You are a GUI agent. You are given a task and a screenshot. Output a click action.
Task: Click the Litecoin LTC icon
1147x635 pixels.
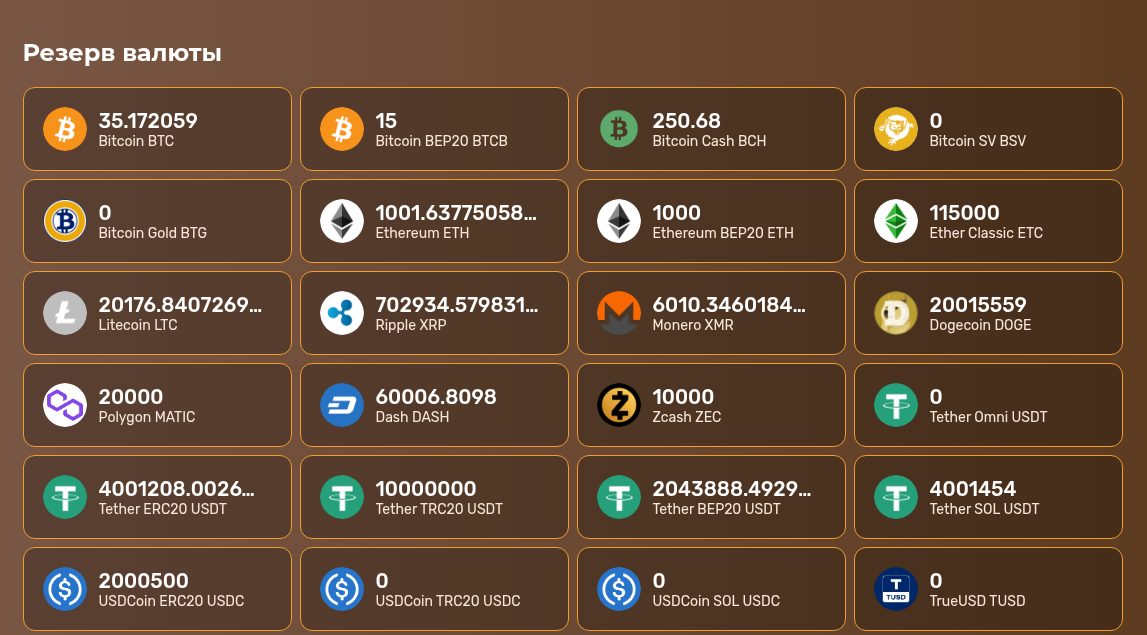coord(65,313)
